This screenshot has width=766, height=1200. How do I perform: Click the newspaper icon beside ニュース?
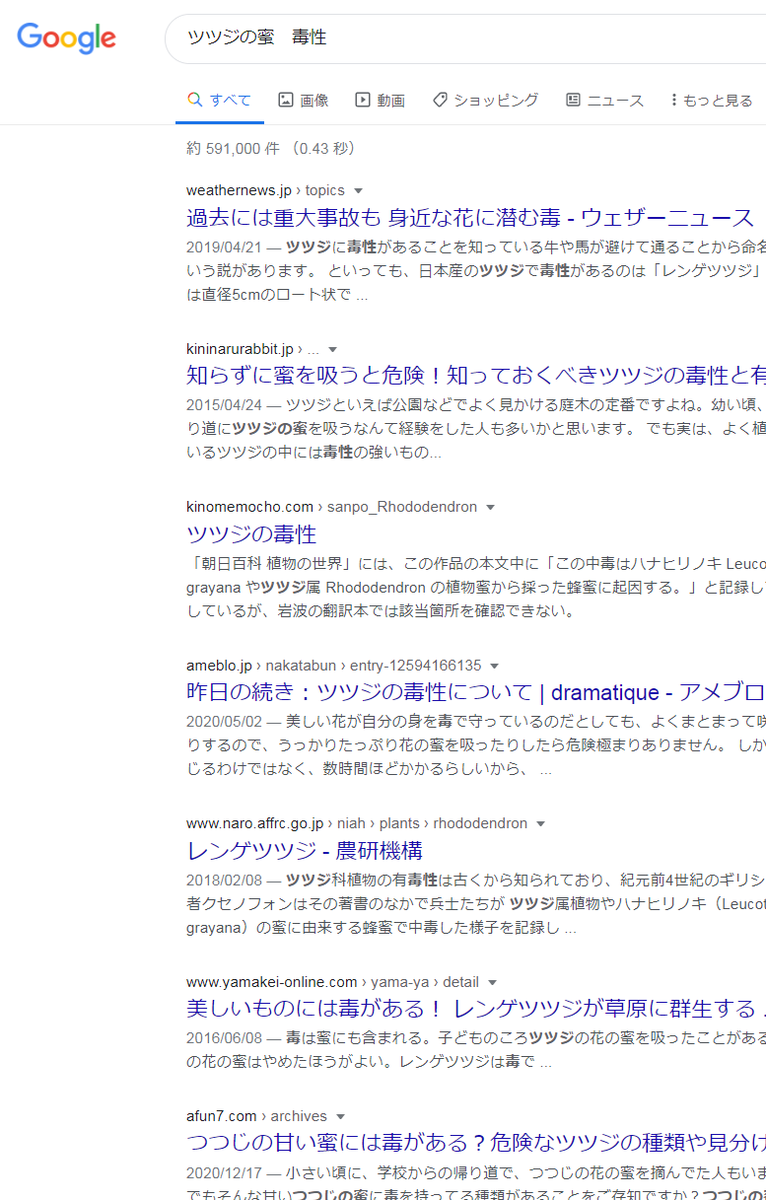573,100
